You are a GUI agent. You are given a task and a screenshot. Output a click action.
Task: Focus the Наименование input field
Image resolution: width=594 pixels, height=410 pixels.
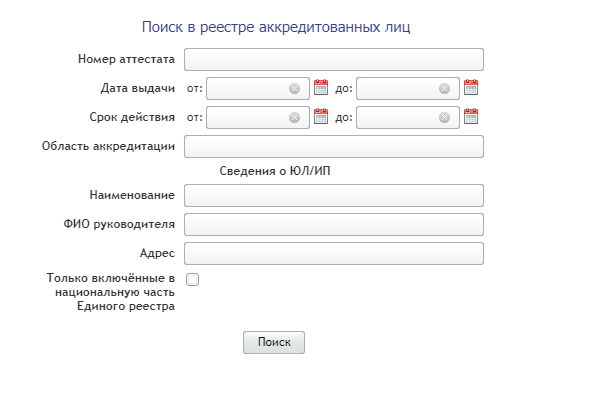tap(334, 196)
